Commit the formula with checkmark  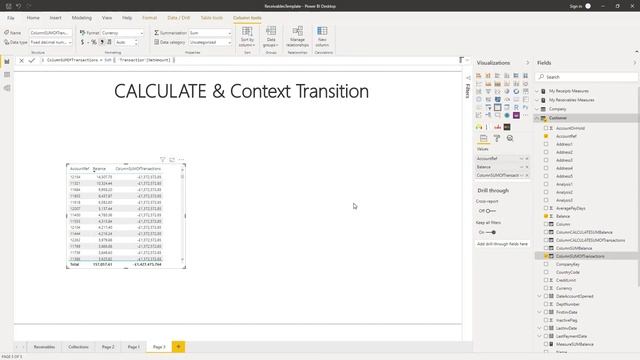click(31, 60)
